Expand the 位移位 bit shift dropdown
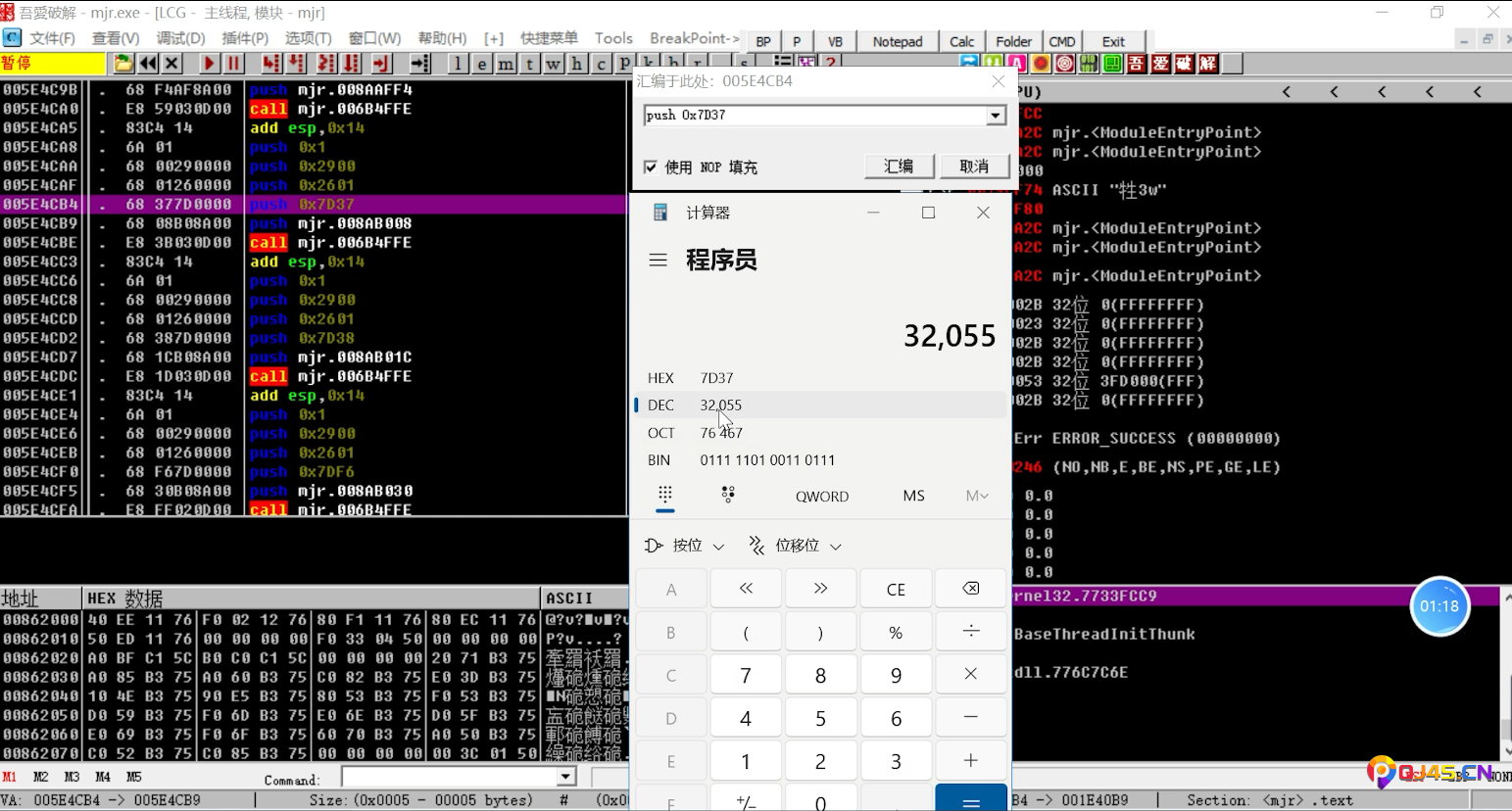Screen dimensions: 1512x811 pos(795,546)
